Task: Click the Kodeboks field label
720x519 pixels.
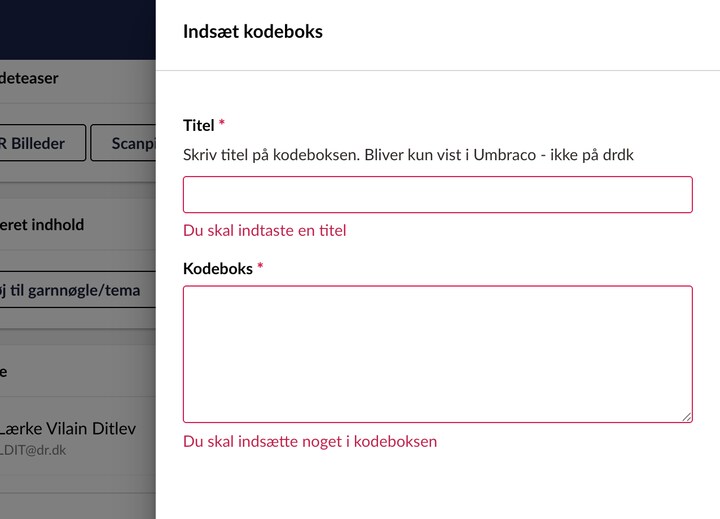Action: pos(217,269)
